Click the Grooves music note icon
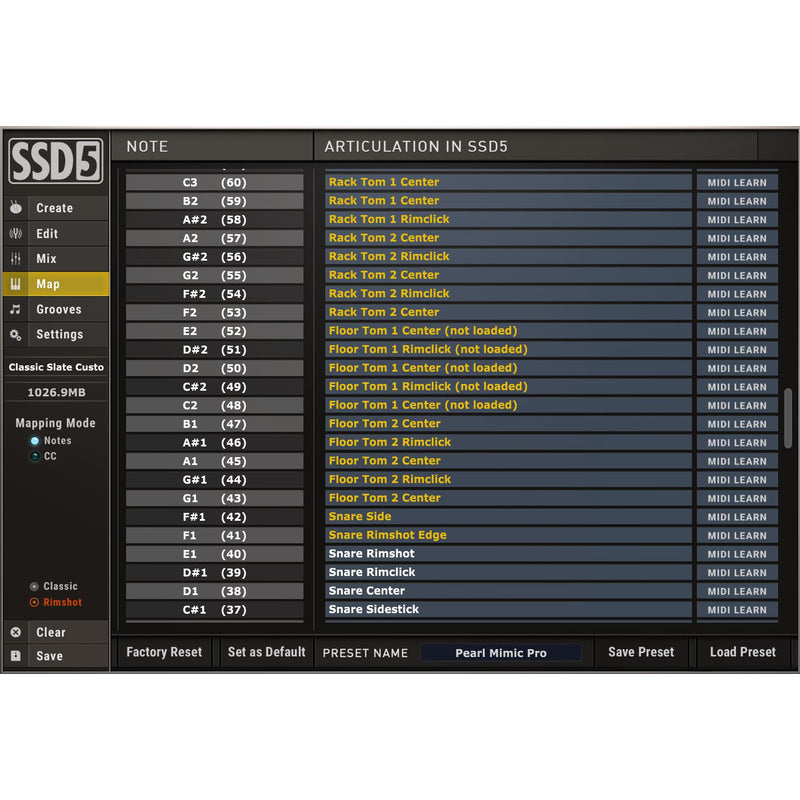This screenshot has width=800, height=800. click(x=16, y=310)
